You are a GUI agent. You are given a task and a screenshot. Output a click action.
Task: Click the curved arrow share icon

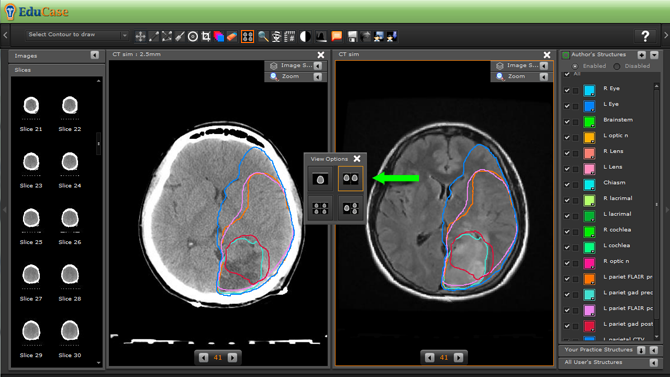[365, 37]
